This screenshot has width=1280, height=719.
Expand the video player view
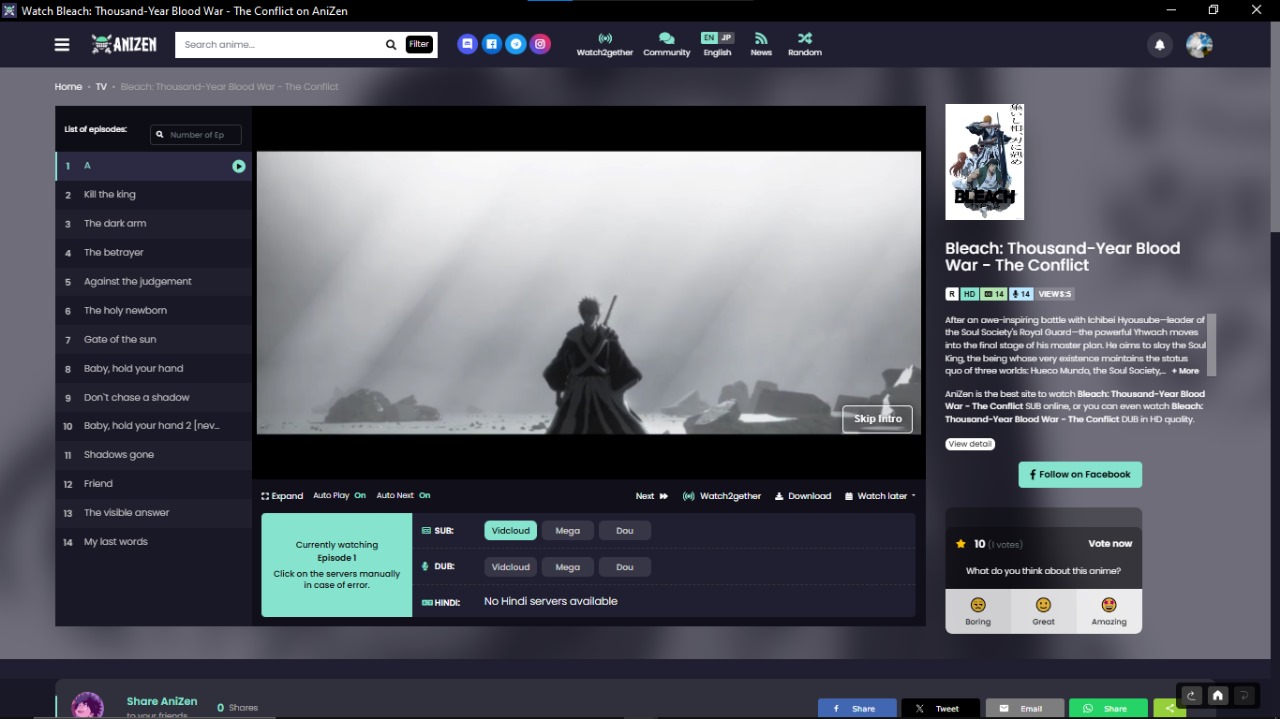click(282, 496)
